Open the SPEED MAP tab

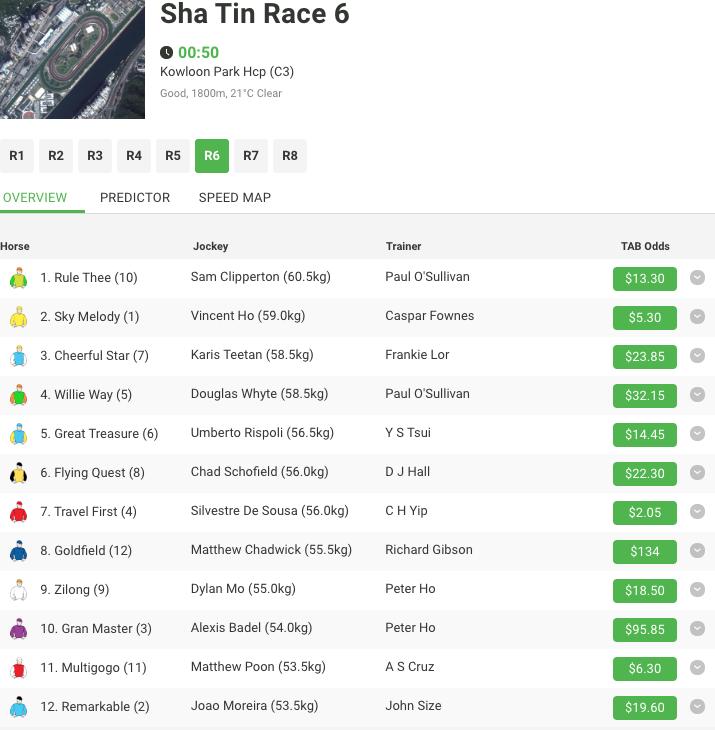tap(235, 198)
